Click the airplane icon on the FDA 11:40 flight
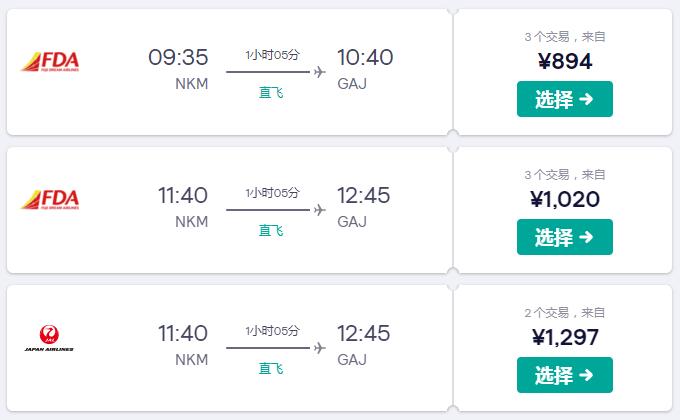 (x=320, y=210)
